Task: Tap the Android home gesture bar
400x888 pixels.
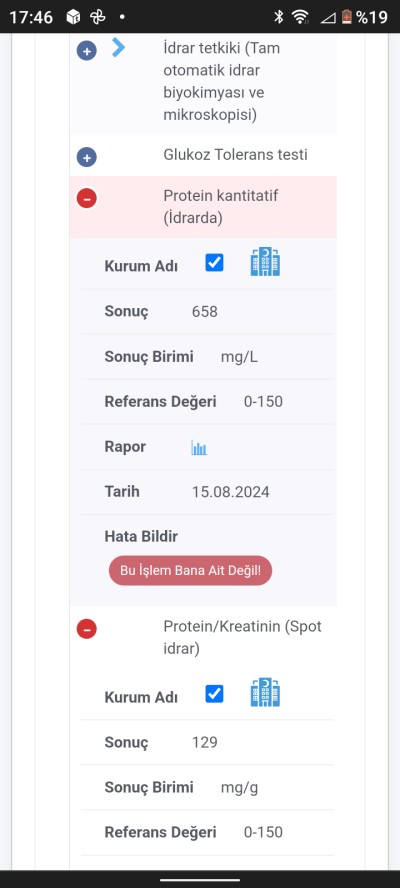Action: point(200,880)
